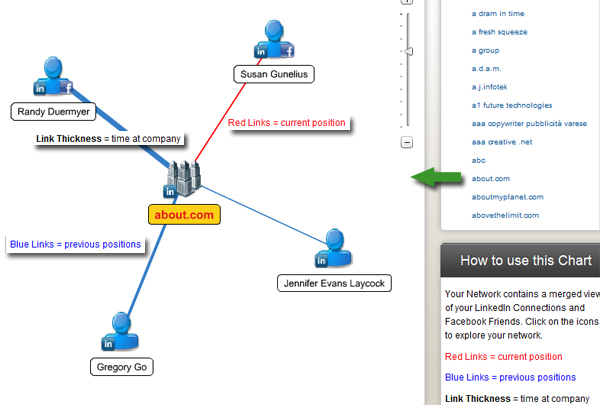Click Jennifer Evans Laycock's LinkedIn badge

[321, 261]
